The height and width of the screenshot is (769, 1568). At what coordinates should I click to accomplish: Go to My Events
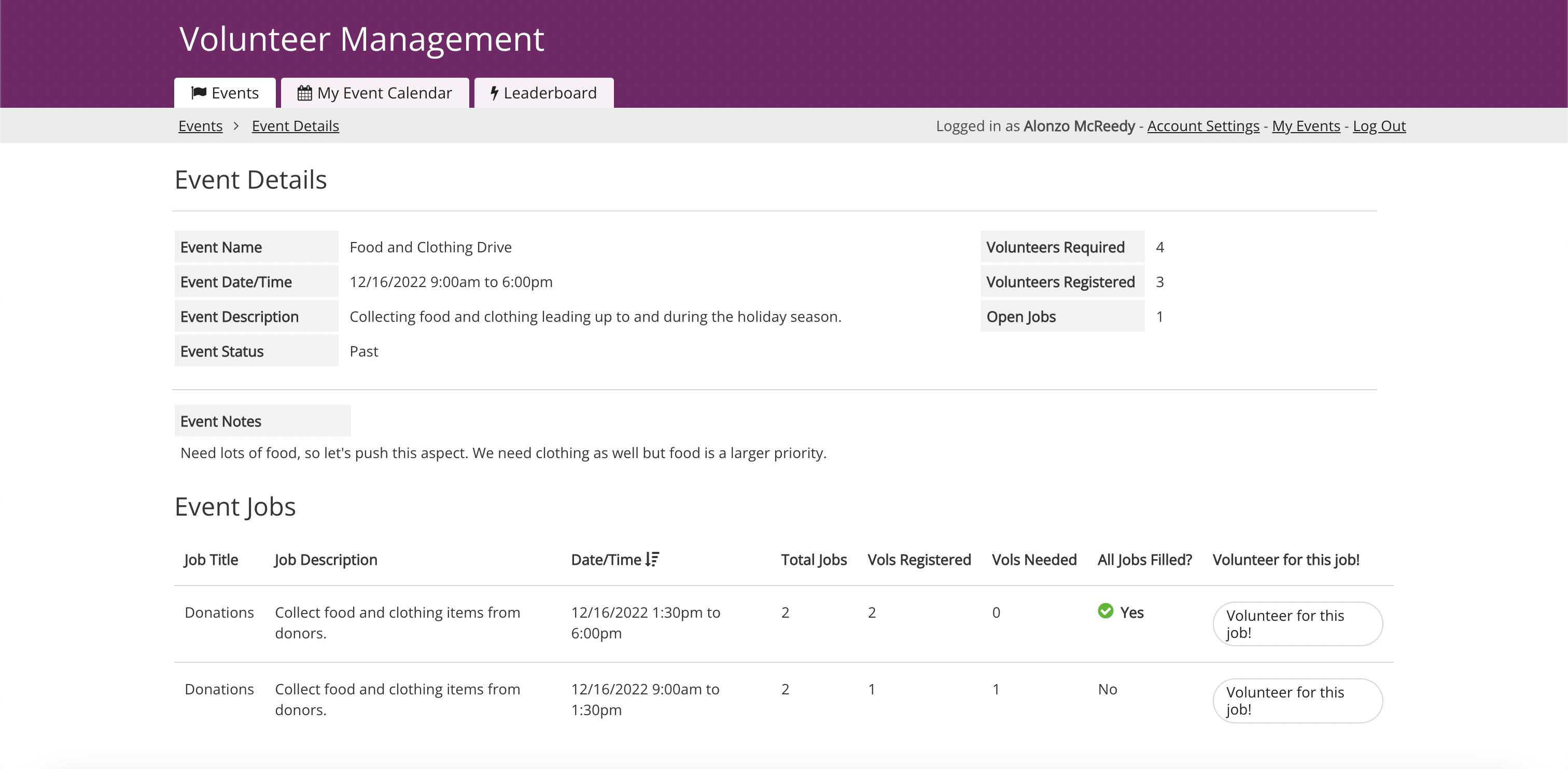coord(1306,125)
